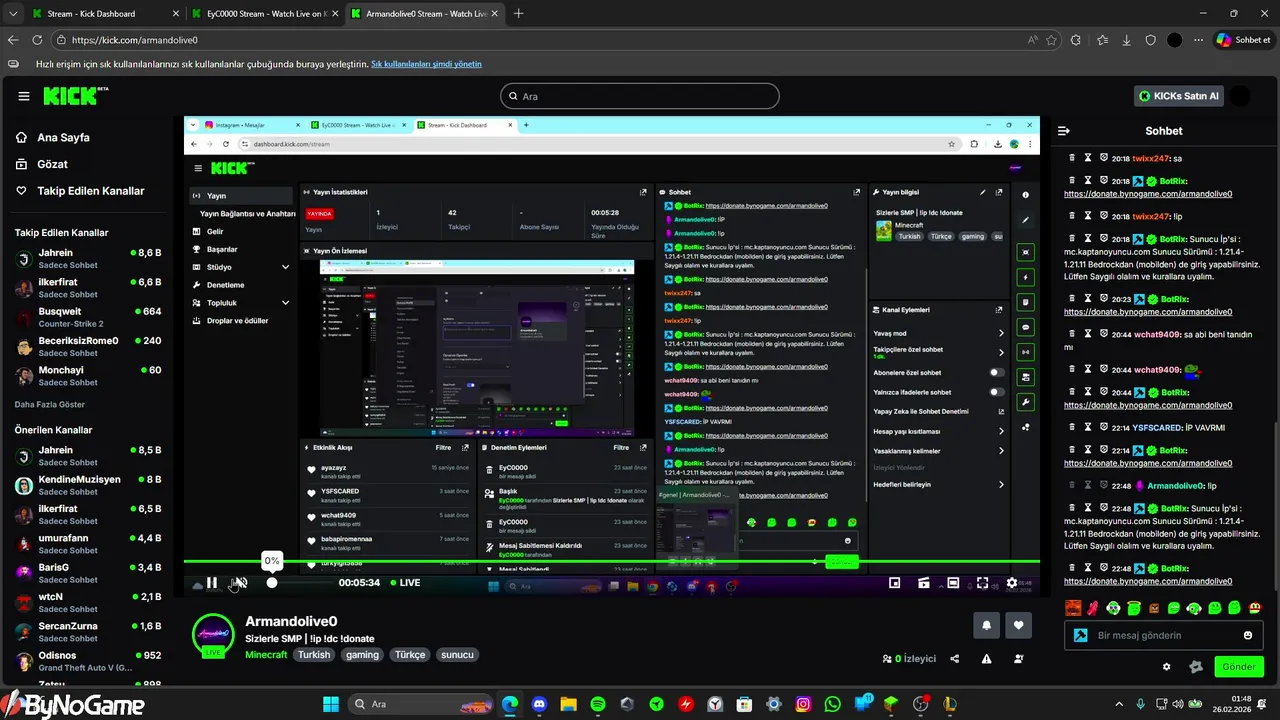Share the stream with share icon

(955, 659)
